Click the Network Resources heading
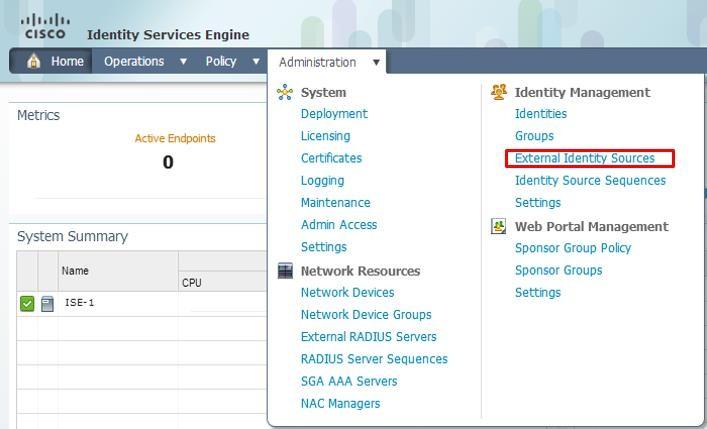Image resolution: width=707 pixels, height=429 pixels. (x=360, y=271)
